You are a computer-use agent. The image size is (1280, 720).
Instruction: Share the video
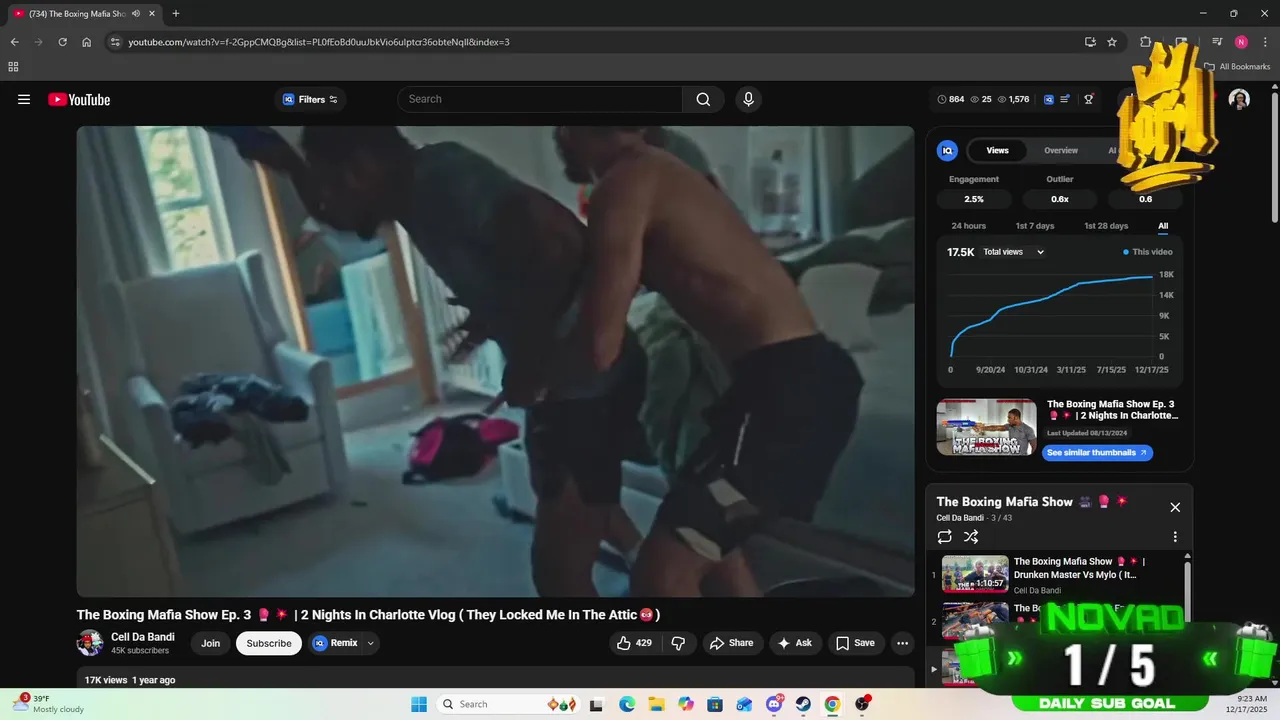[x=732, y=643]
